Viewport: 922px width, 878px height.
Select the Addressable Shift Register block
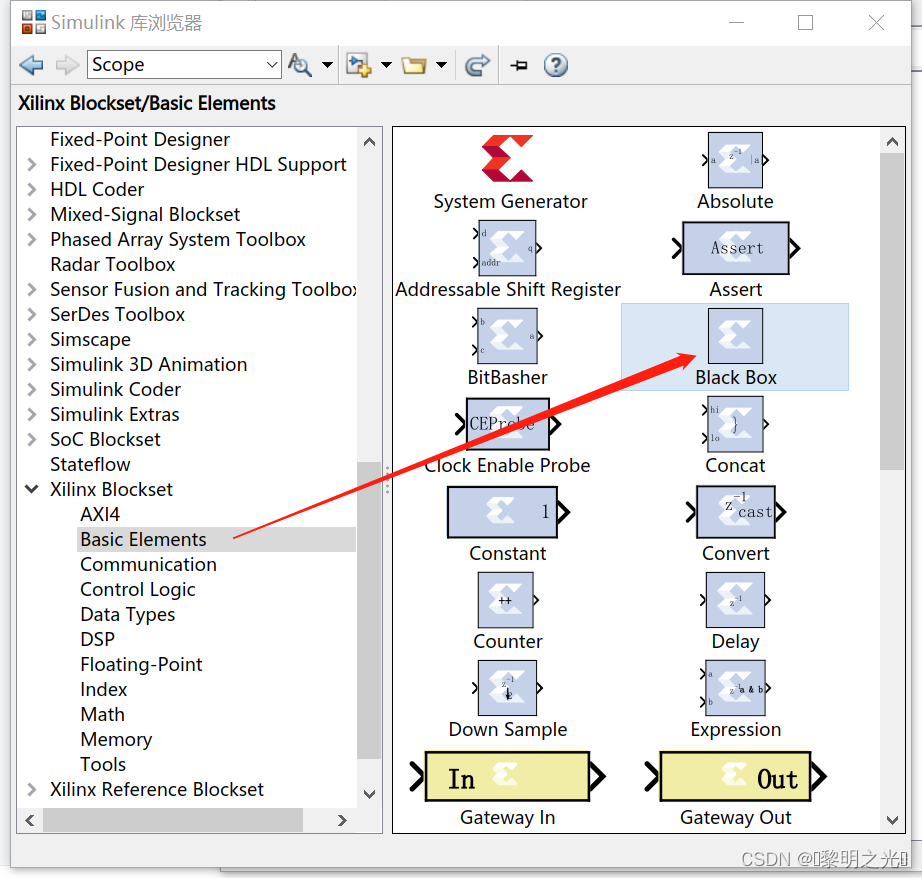tap(507, 248)
